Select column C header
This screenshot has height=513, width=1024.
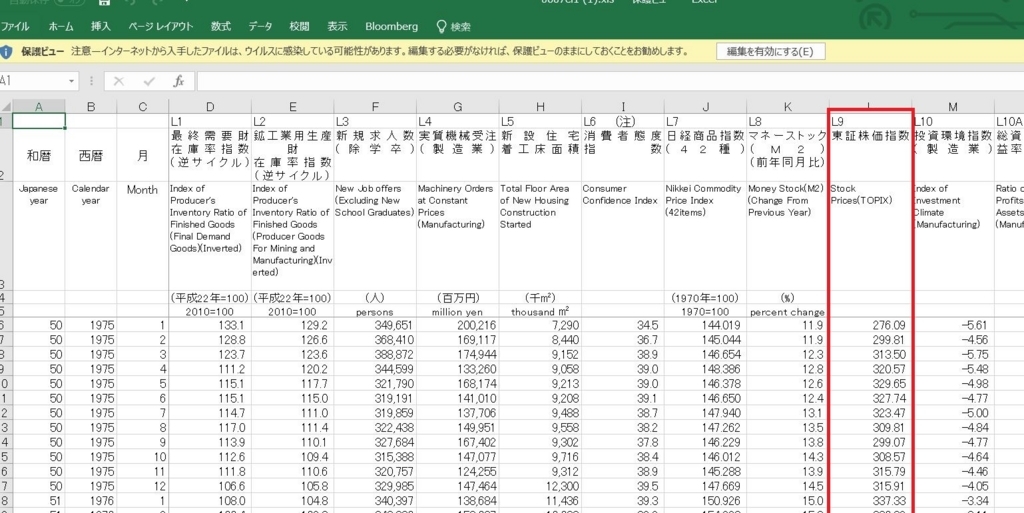pyautogui.click(x=142, y=106)
